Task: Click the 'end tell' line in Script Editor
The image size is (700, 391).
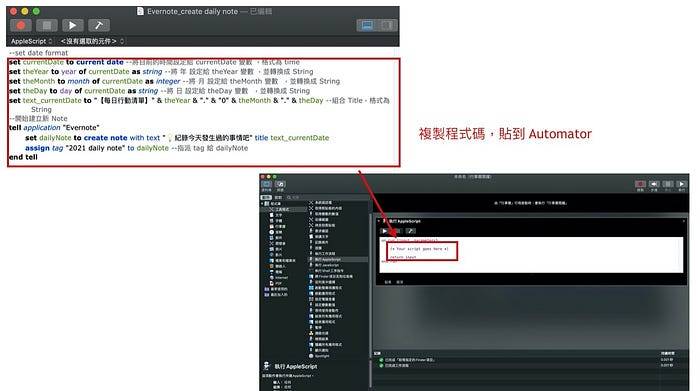Action: (x=23, y=157)
